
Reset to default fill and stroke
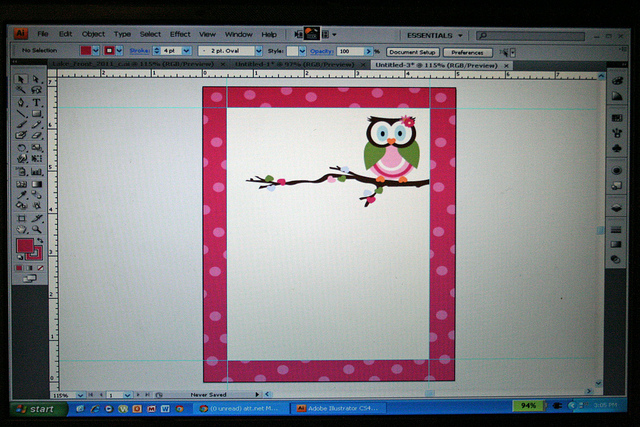pyautogui.click(x=20, y=257)
